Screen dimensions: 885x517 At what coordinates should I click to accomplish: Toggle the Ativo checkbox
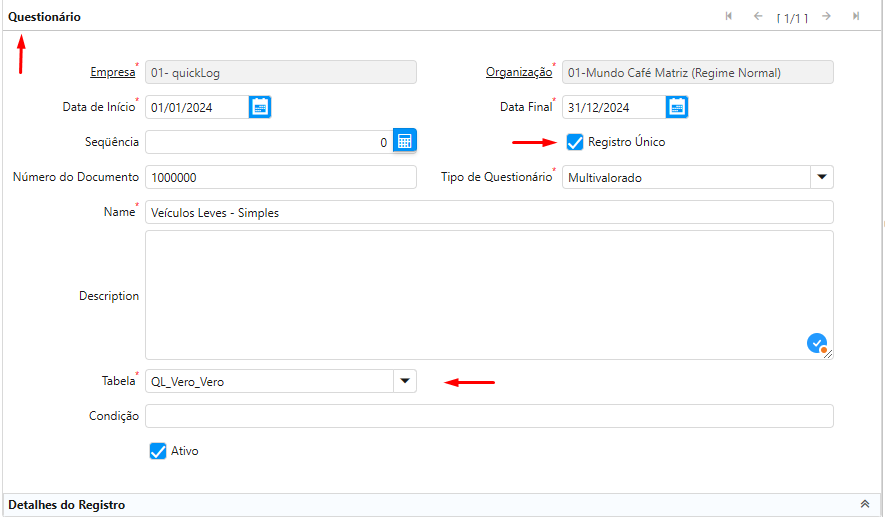pyautogui.click(x=157, y=451)
